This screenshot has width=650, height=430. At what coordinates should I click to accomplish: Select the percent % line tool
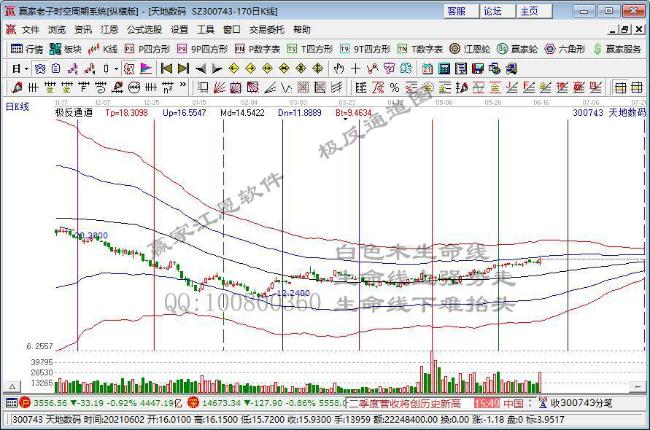394,87
